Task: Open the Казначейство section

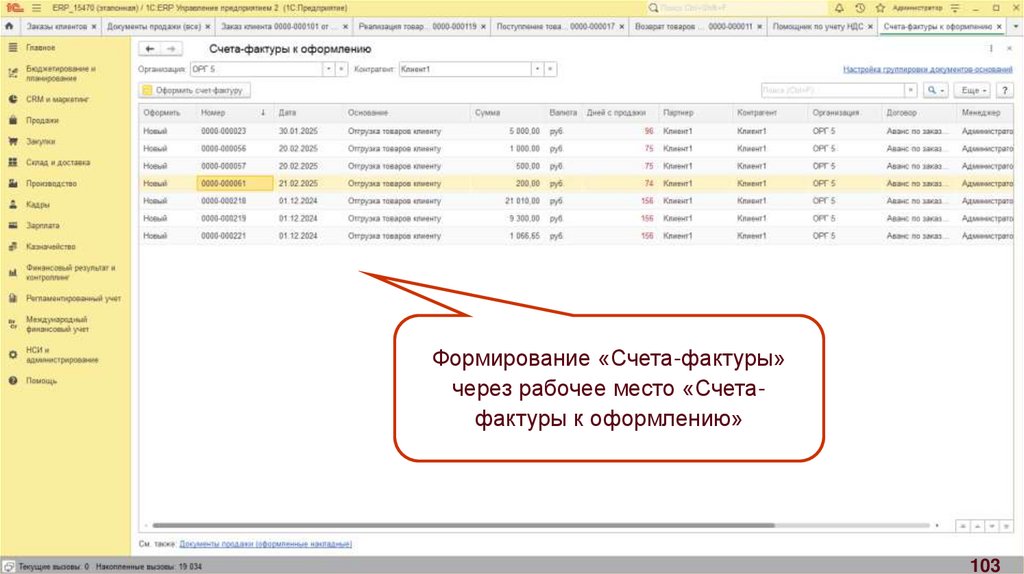Action: tap(51, 246)
